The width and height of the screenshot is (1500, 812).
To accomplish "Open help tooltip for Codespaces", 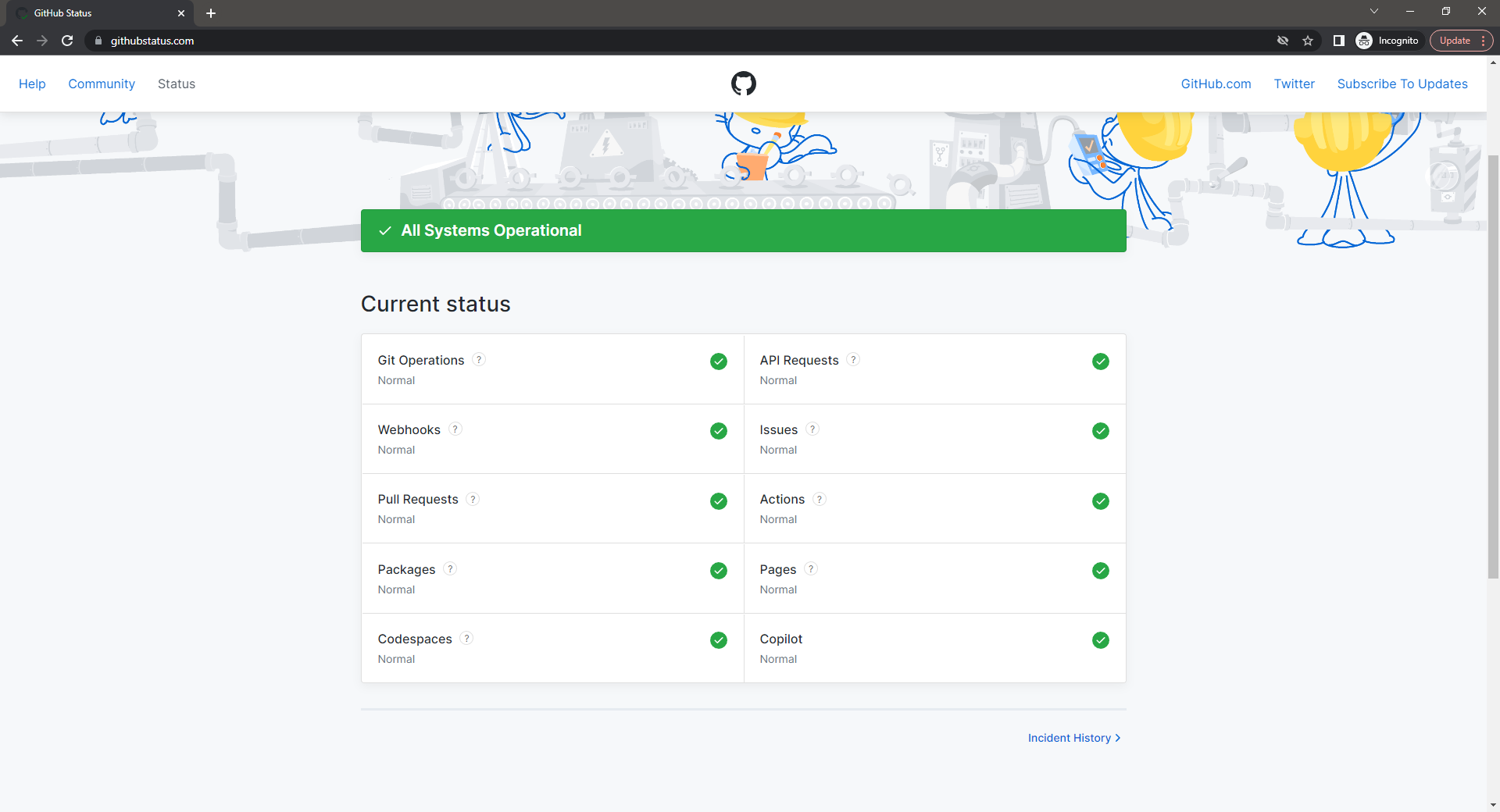I will [x=466, y=638].
